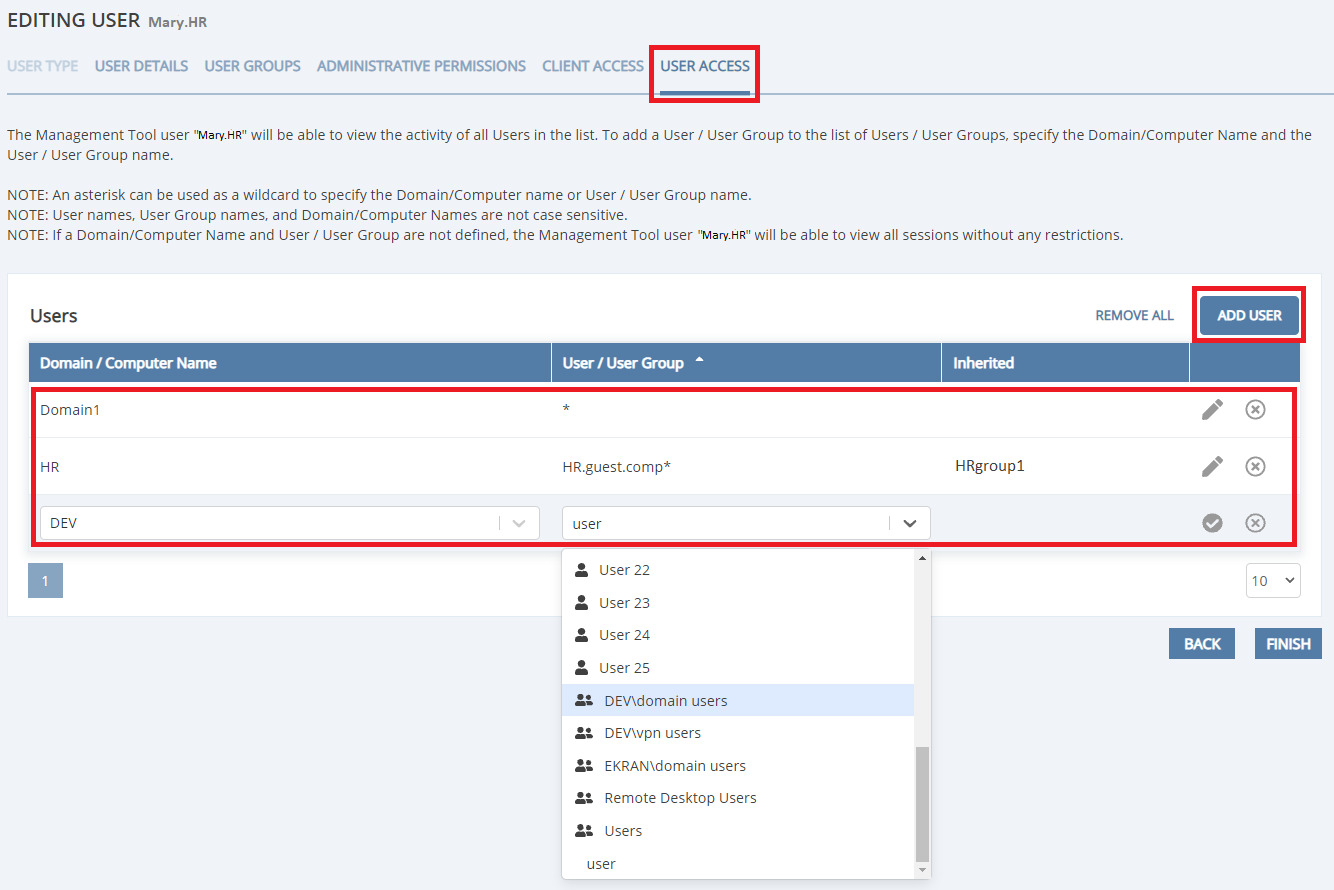Screen dimensions: 1334x890
Task: Delete the HR row entry
Action: [1255, 467]
